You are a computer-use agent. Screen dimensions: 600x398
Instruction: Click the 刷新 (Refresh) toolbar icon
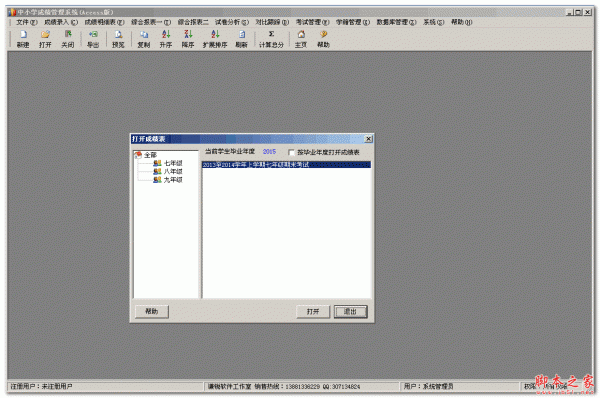click(x=241, y=35)
